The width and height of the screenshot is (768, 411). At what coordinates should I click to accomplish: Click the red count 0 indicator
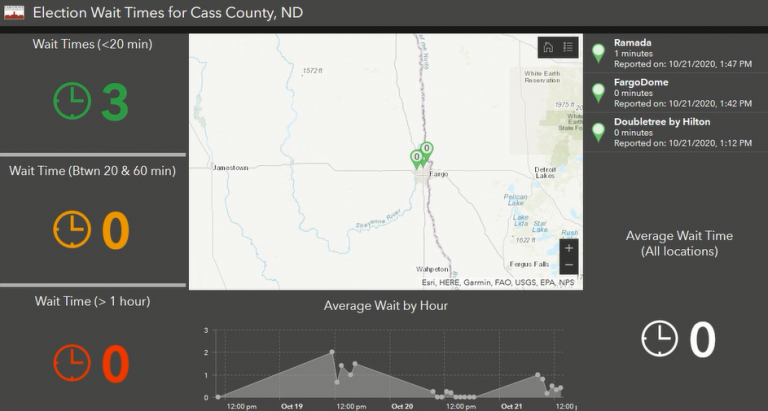pyautogui.click(x=116, y=363)
